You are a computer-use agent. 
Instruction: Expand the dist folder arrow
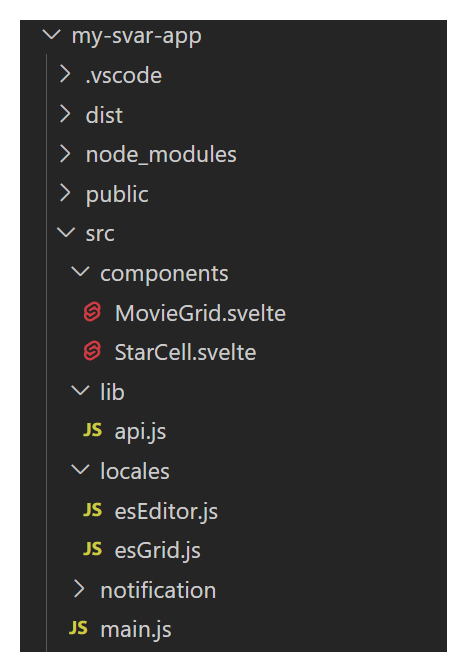click(65, 114)
